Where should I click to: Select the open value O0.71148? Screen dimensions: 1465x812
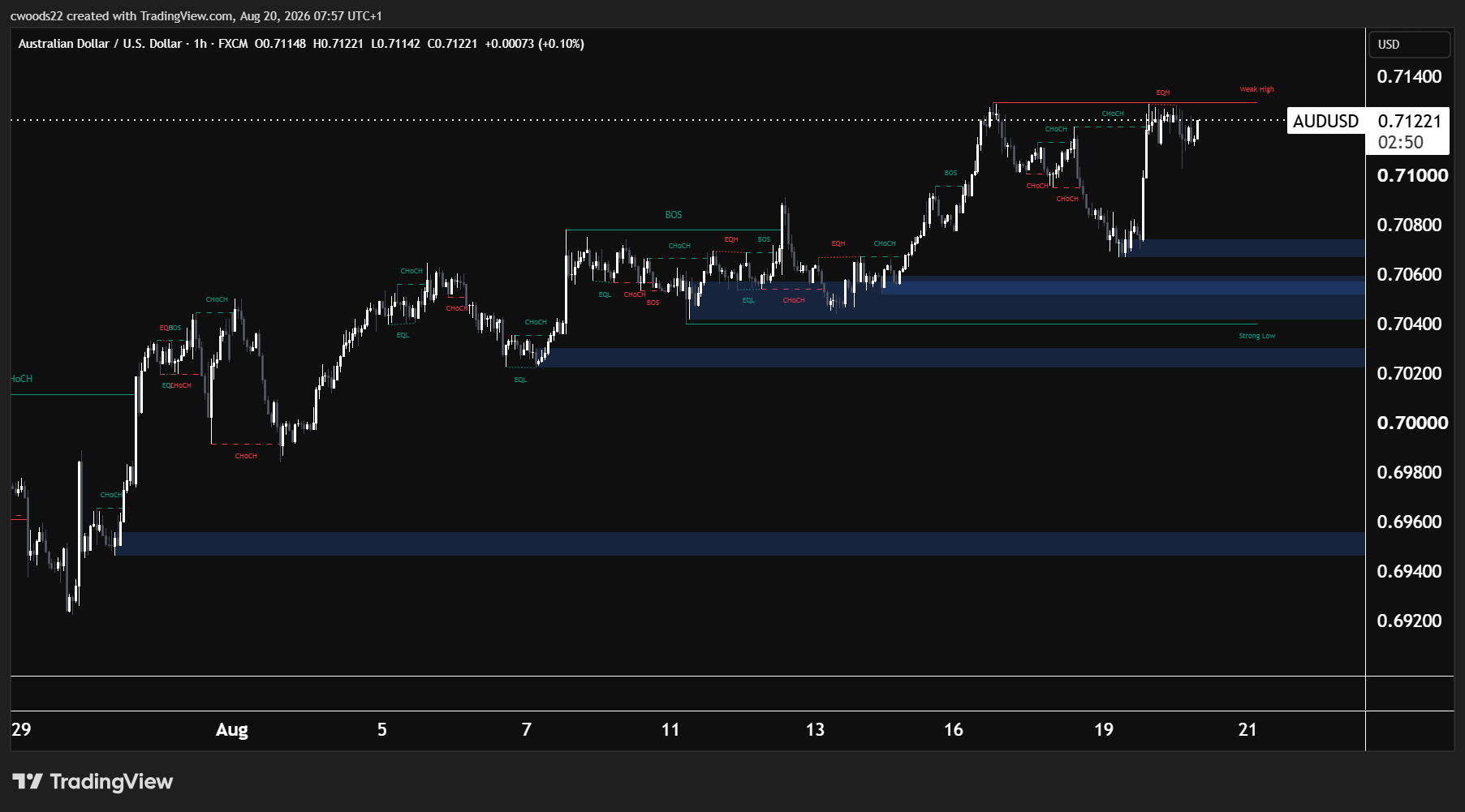click(x=280, y=44)
